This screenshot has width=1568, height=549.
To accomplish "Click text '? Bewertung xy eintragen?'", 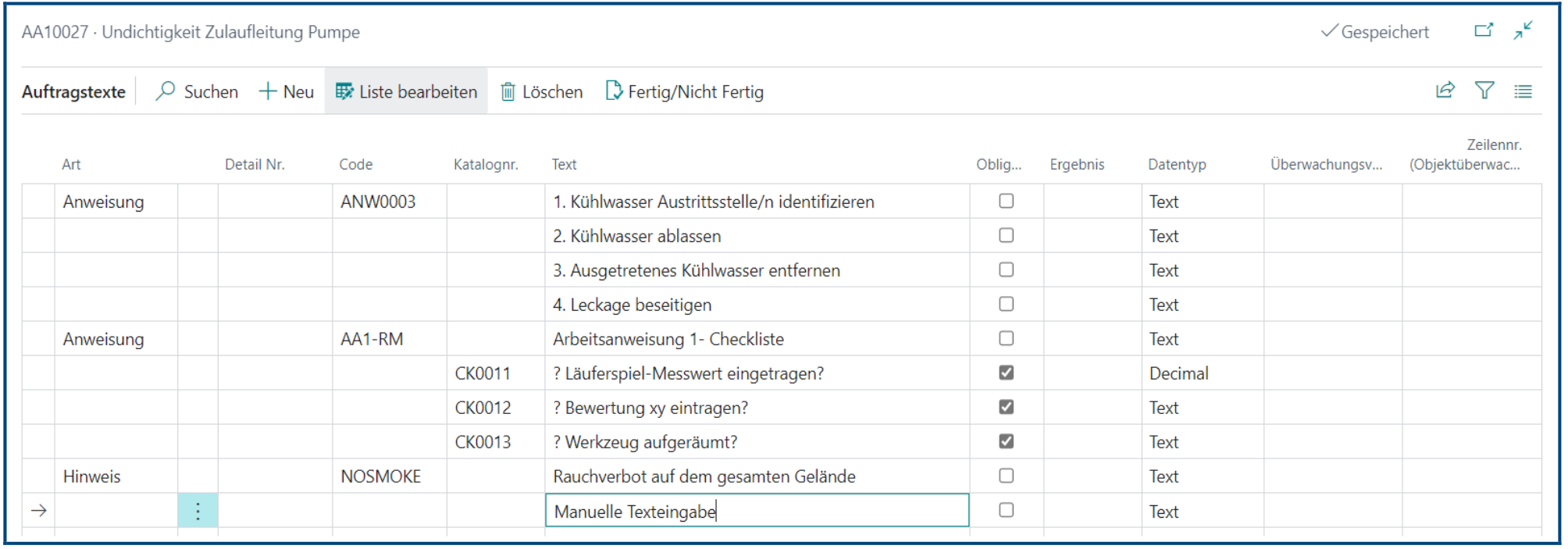I will [650, 408].
